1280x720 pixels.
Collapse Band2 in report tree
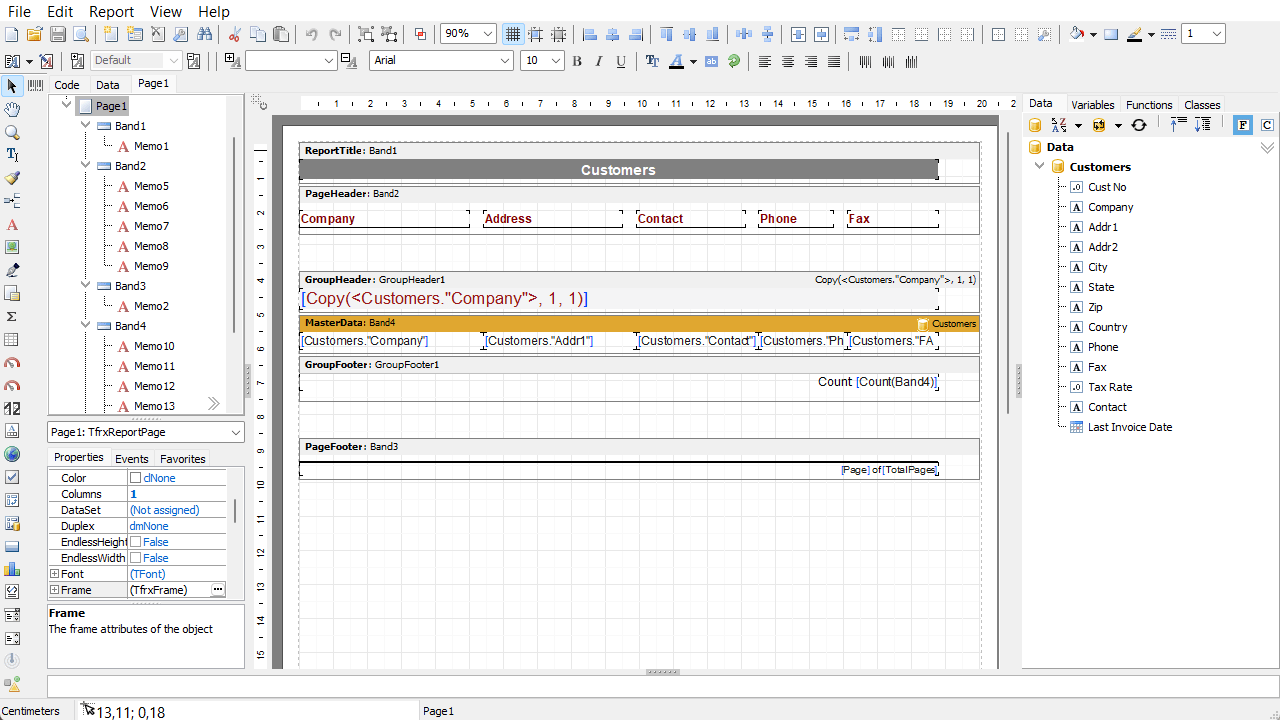point(86,166)
